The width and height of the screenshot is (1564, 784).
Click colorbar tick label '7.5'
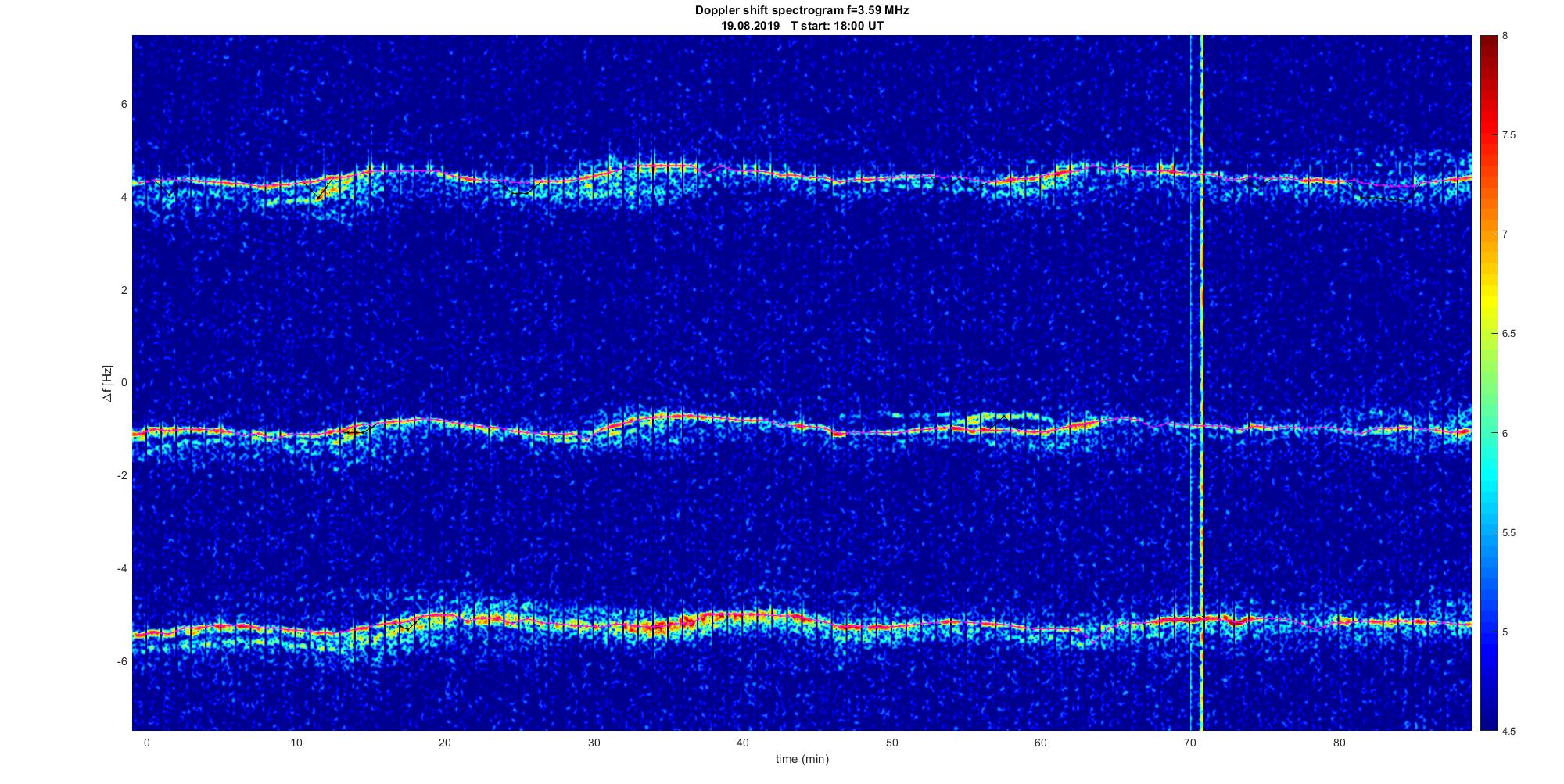pyautogui.click(x=1508, y=135)
